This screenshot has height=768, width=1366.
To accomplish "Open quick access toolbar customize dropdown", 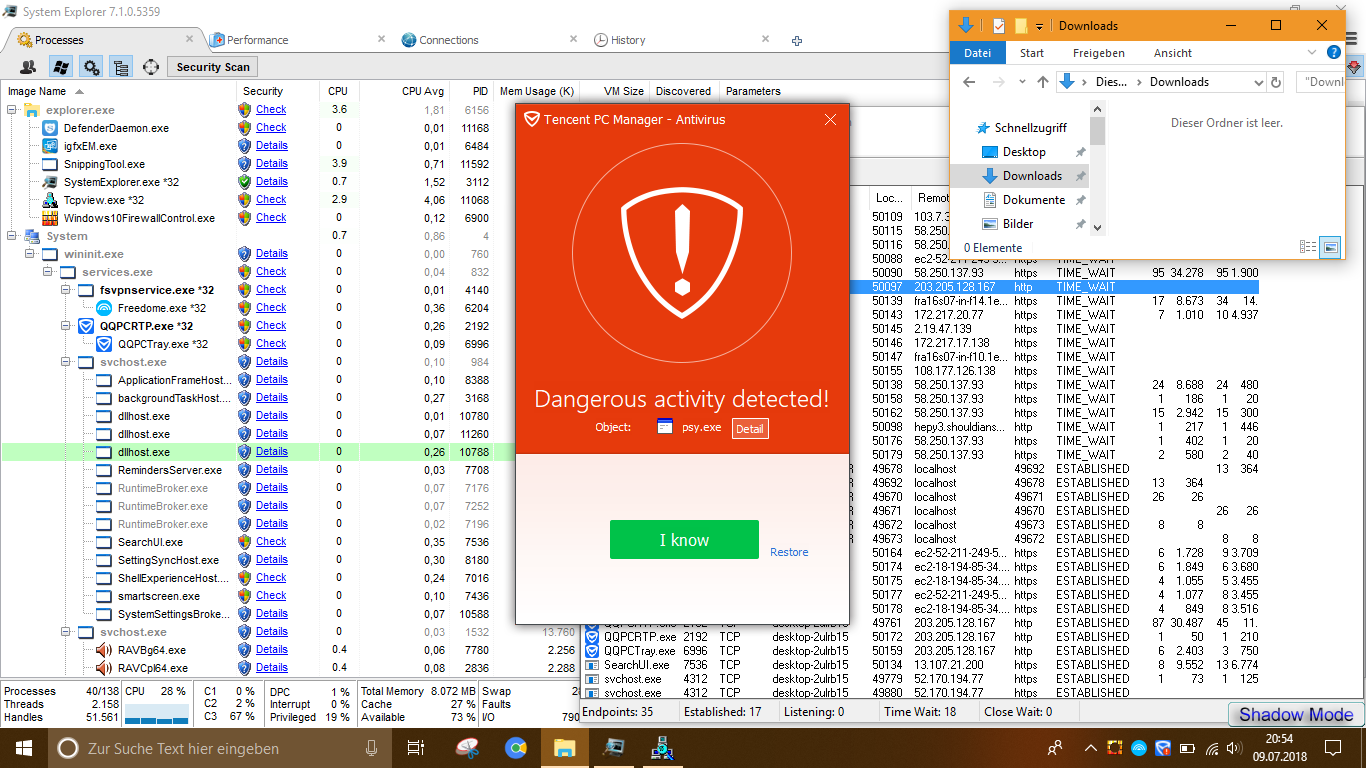I will coord(1040,26).
